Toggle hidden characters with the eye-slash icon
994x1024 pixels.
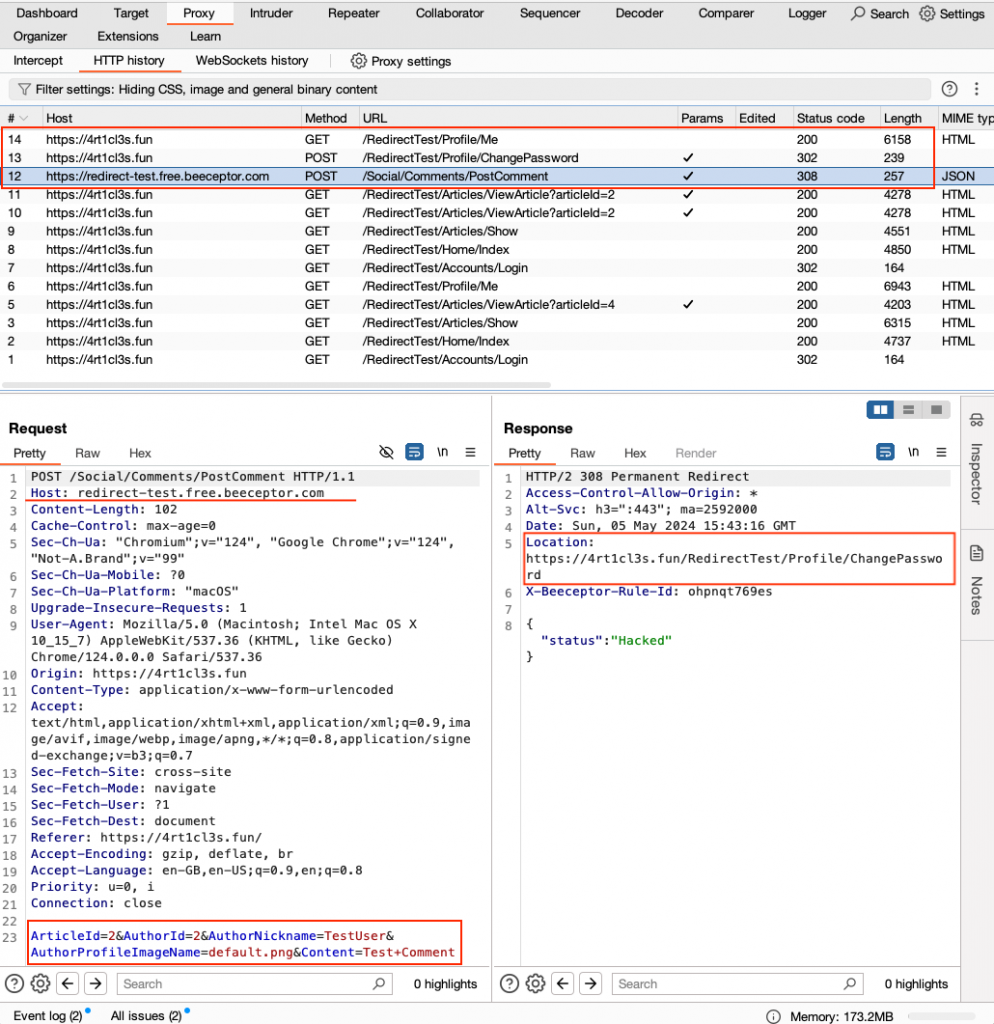pyautogui.click(x=386, y=452)
